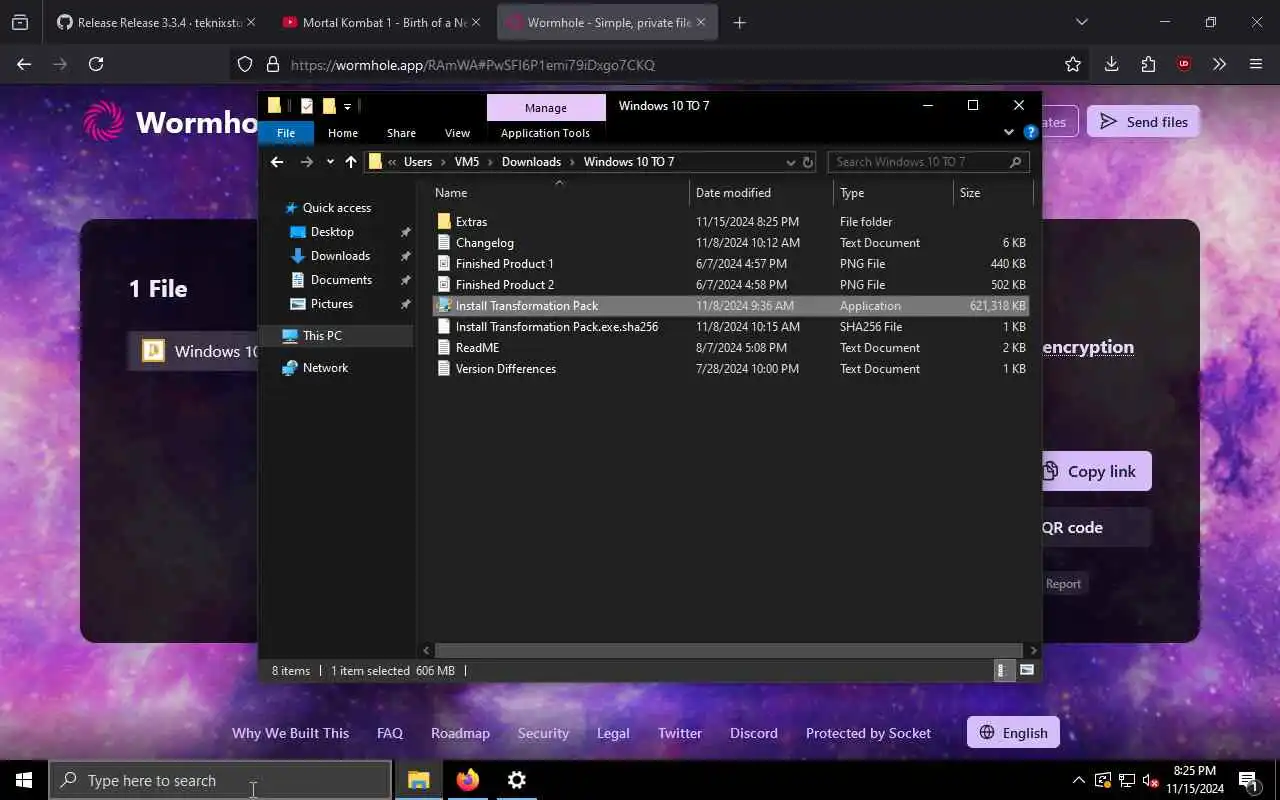The image size is (1280, 800).
Task: Switch to the Mortal Kombat YouTube tab
Action: coord(384,22)
